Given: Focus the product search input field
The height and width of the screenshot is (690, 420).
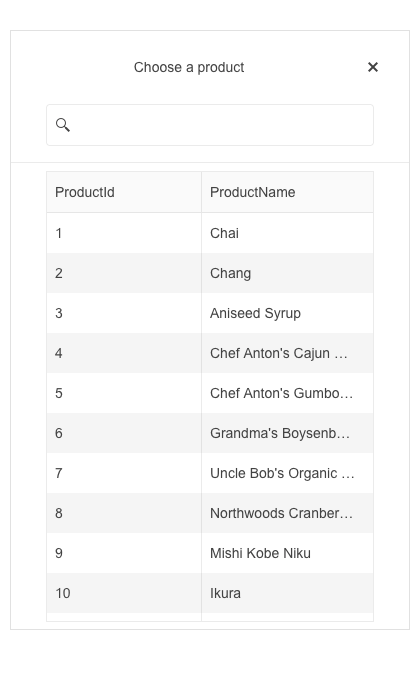Looking at the screenshot, I should 210,125.
